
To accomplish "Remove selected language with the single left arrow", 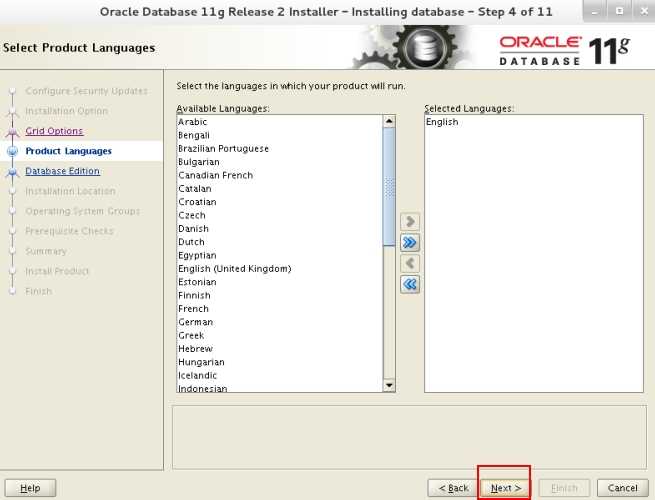I will coord(410,263).
